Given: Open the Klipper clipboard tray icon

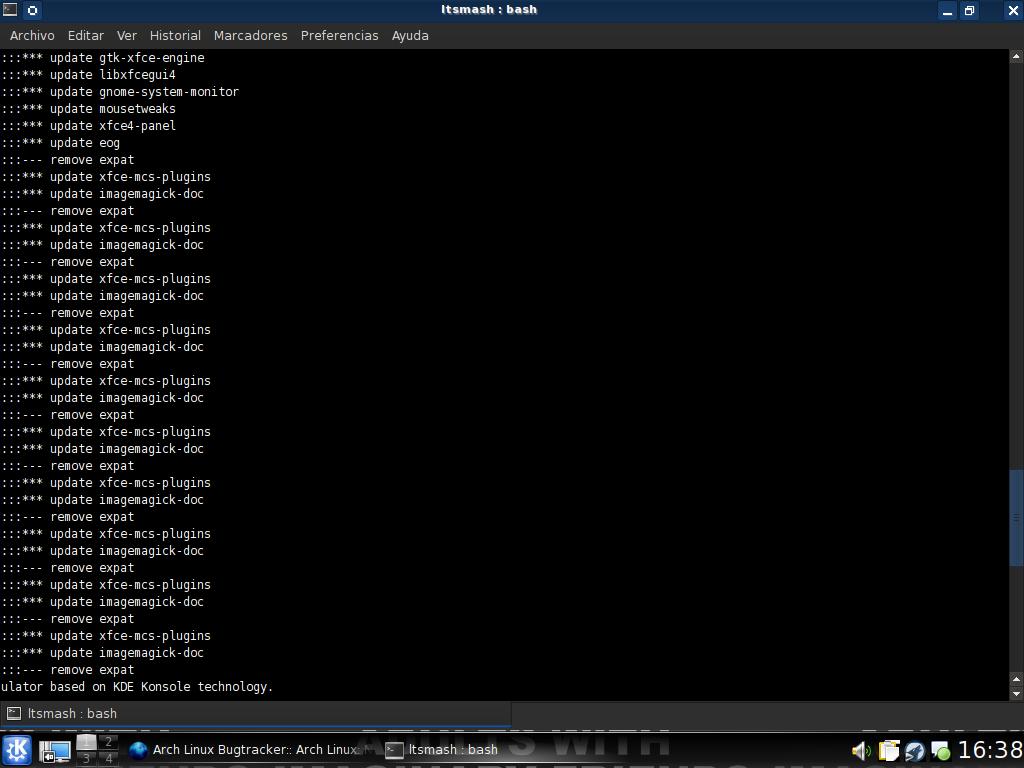Looking at the screenshot, I should tap(888, 750).
